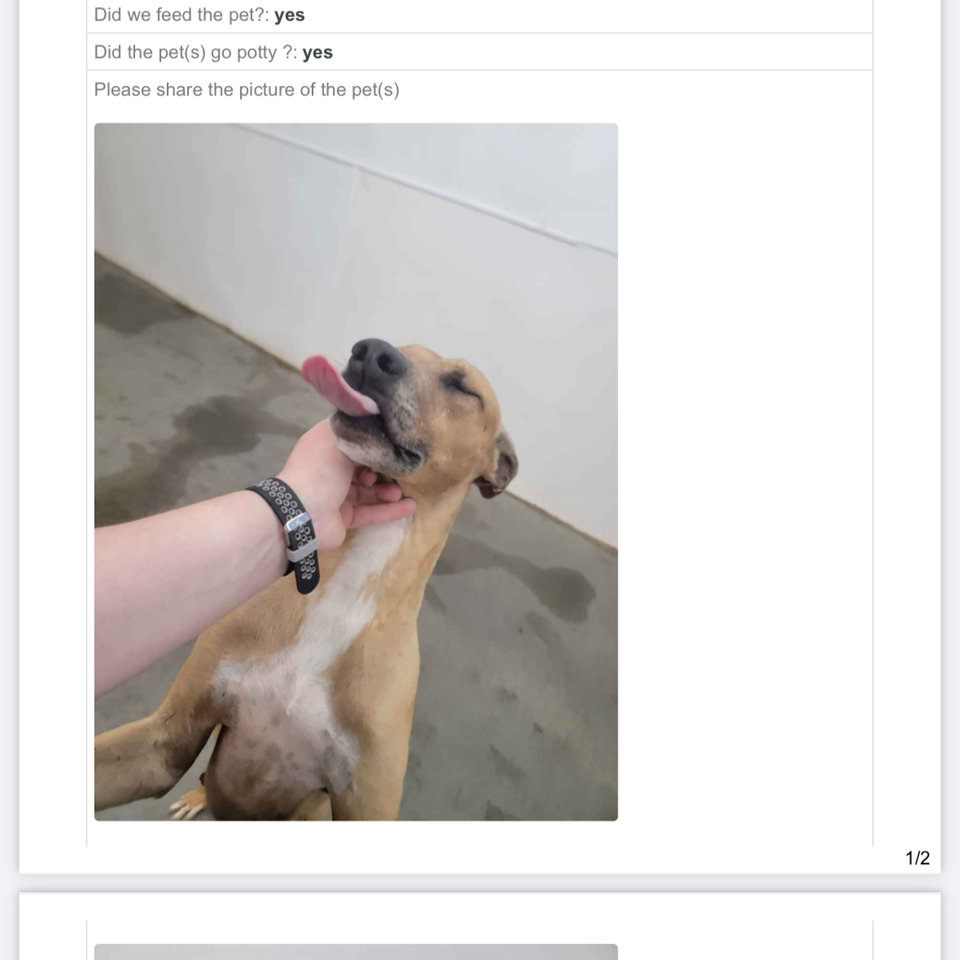Open the partially visible photo on page two
Image resolution: width=960 pixels, height=960 pixels.
pyautogui.click(x=356, y=951)
